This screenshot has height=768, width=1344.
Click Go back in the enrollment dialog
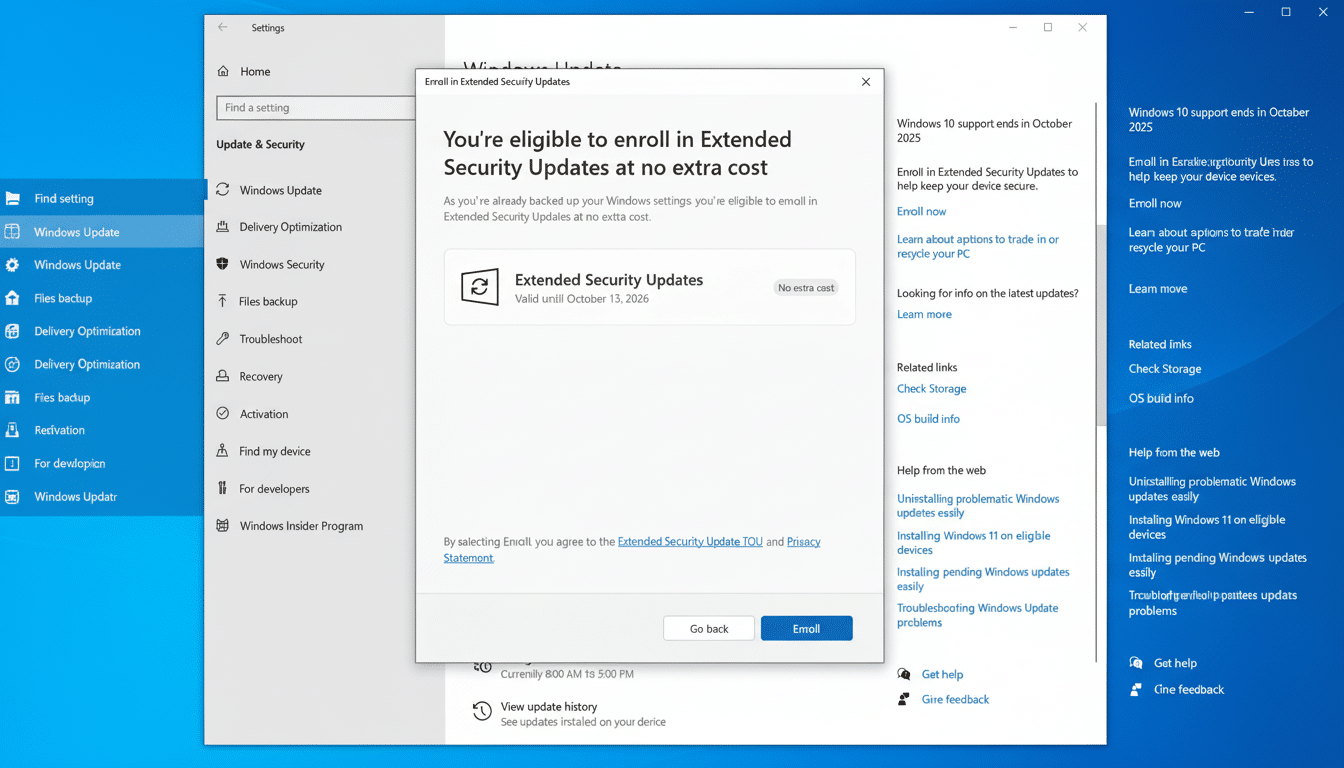click(x=708, y=628)
